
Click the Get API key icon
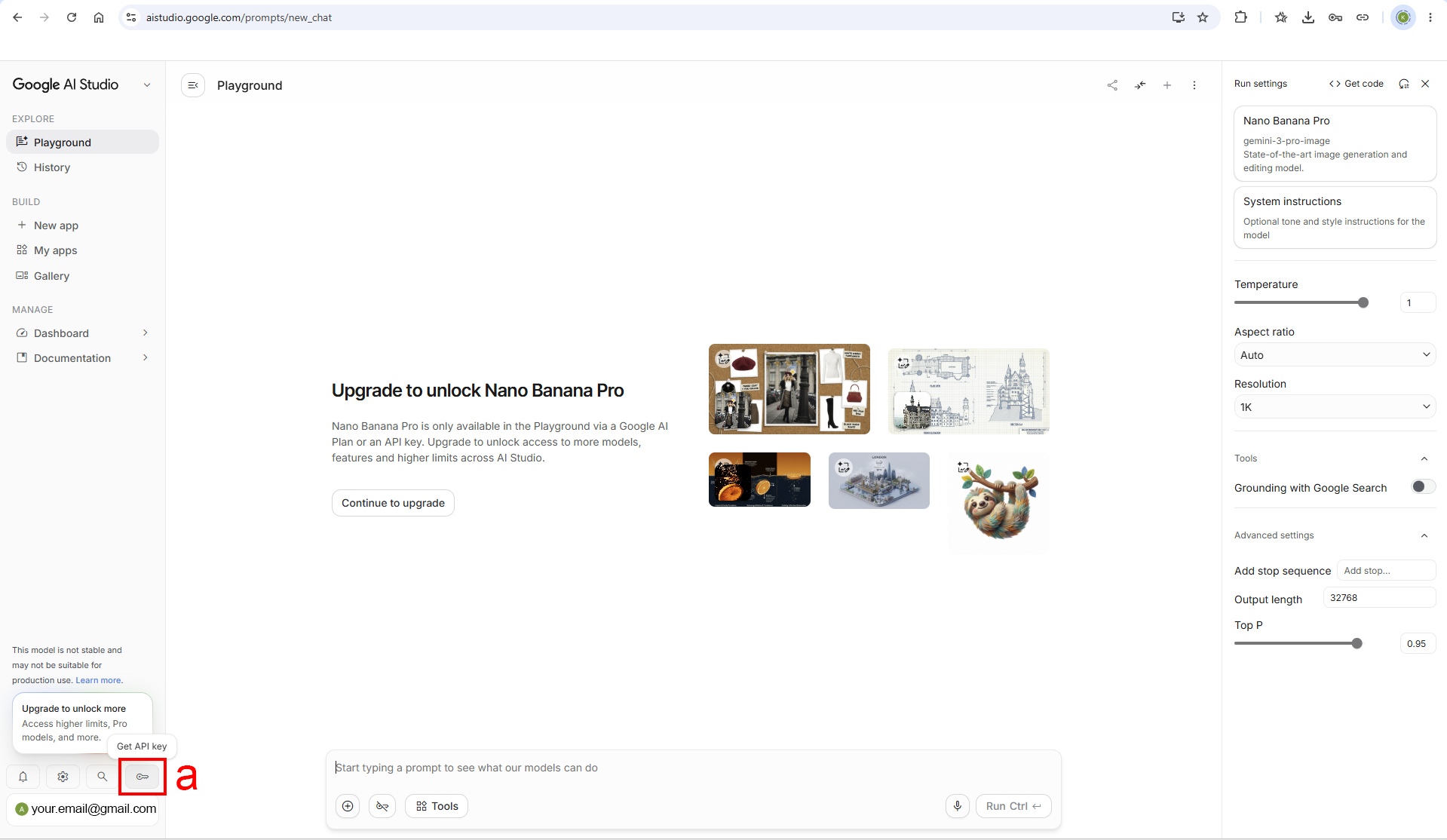[143, 776]
